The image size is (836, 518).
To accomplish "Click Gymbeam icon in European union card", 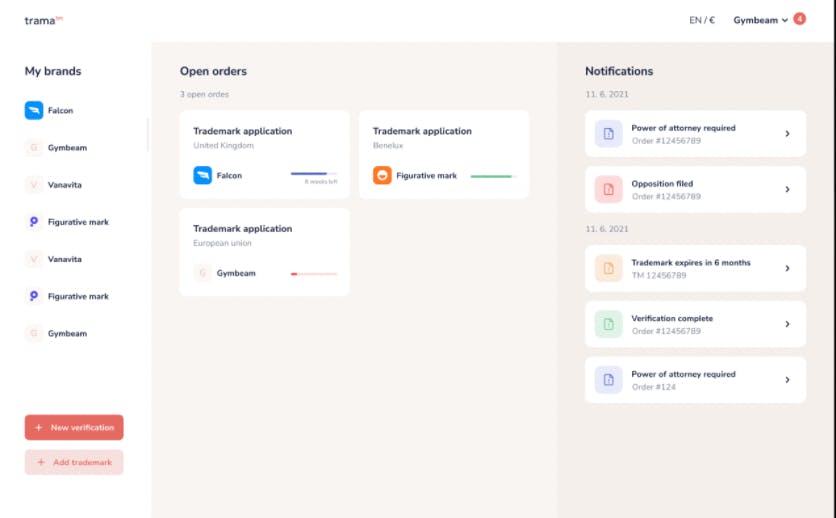I will 202,273.
